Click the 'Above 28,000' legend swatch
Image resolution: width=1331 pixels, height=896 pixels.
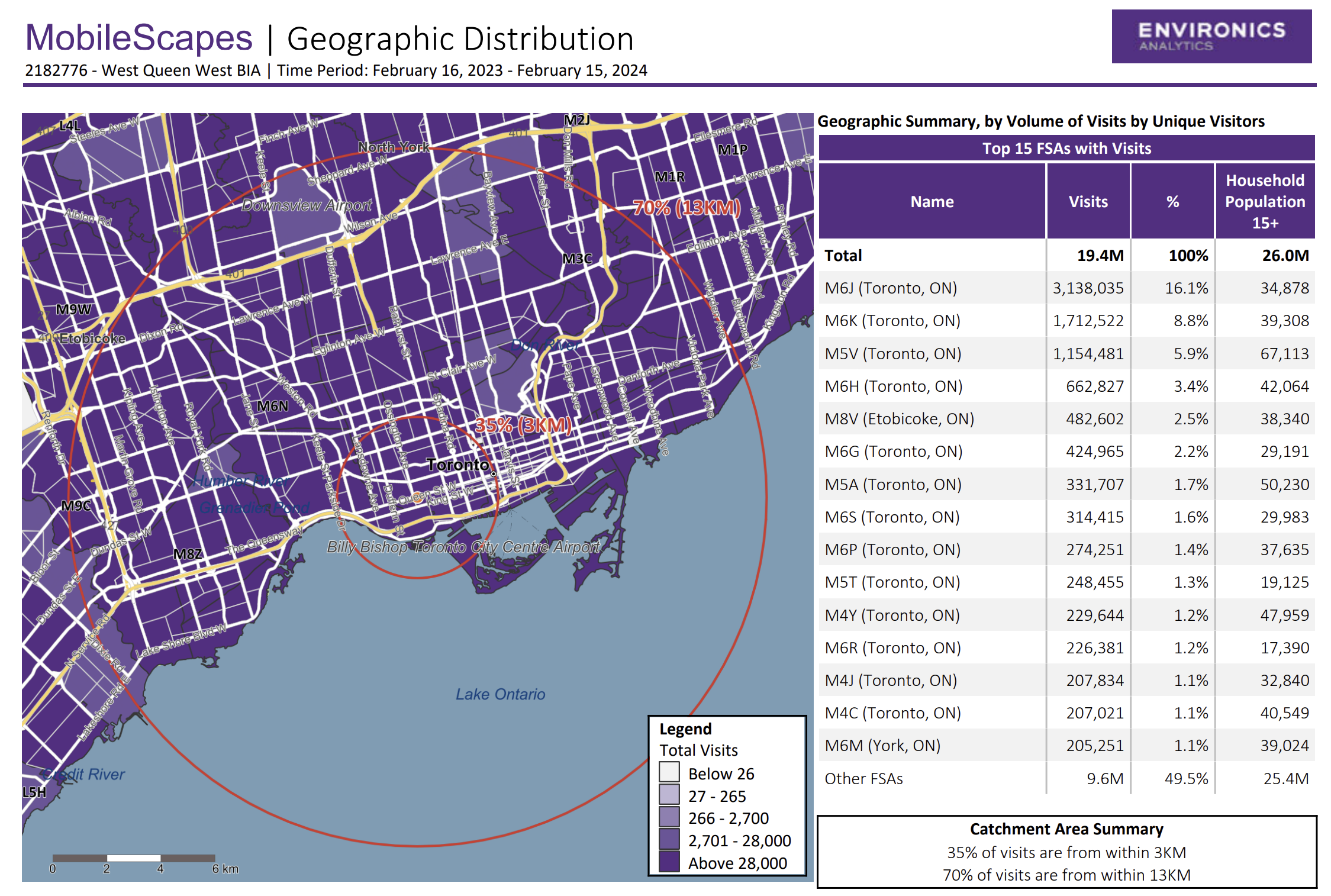pos(669,861)
